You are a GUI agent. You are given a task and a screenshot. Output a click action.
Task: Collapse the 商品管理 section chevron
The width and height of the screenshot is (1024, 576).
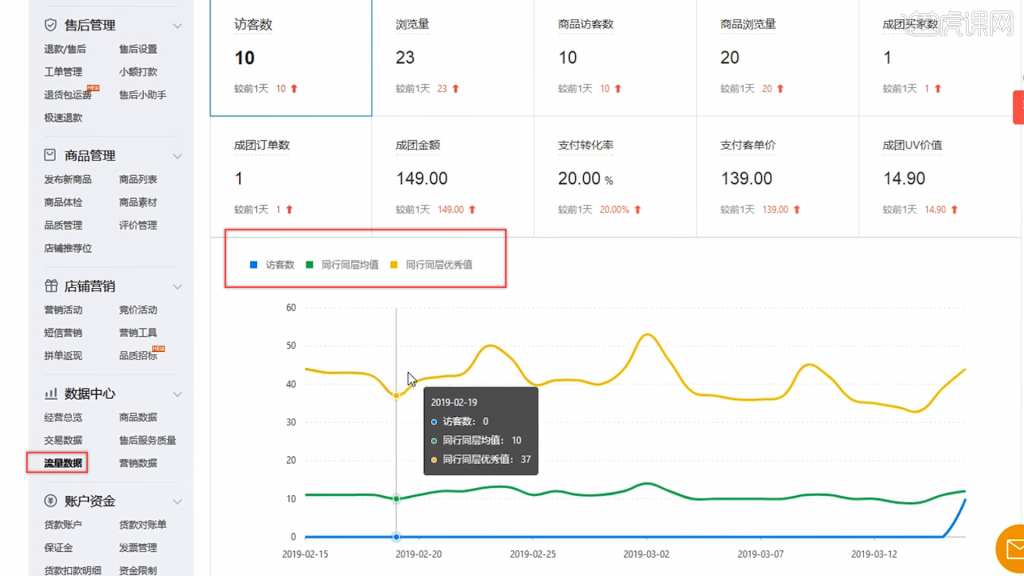click(177, 155)
